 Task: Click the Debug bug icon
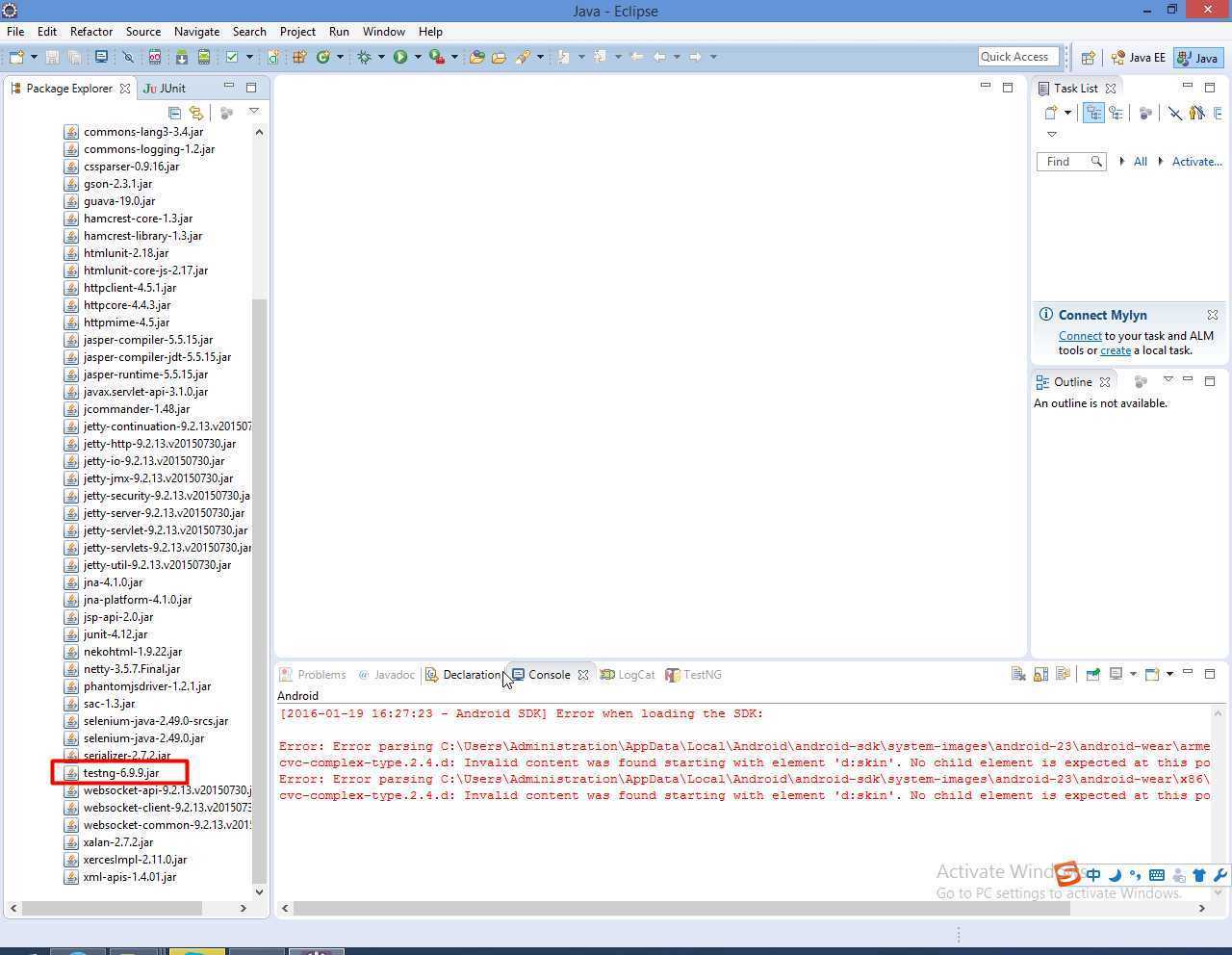click(364, 57)
